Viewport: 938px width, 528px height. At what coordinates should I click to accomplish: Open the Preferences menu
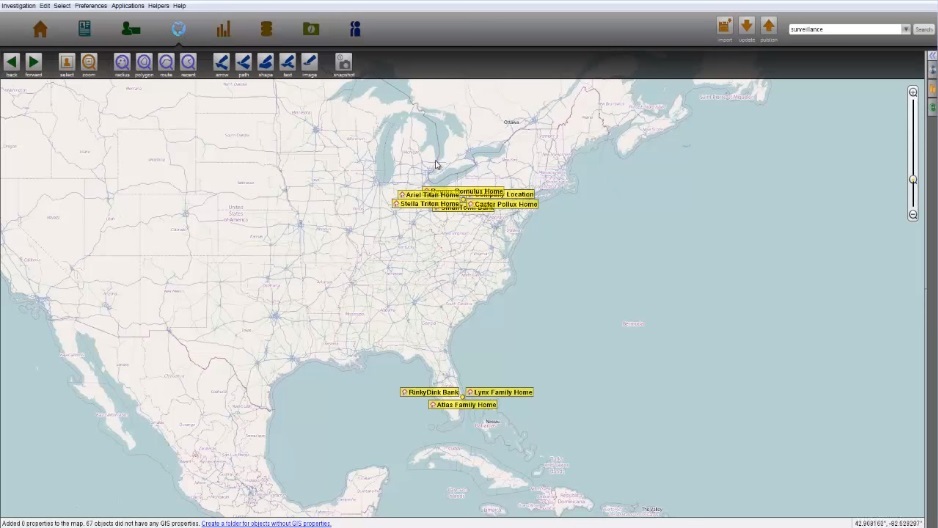[91, 5]
